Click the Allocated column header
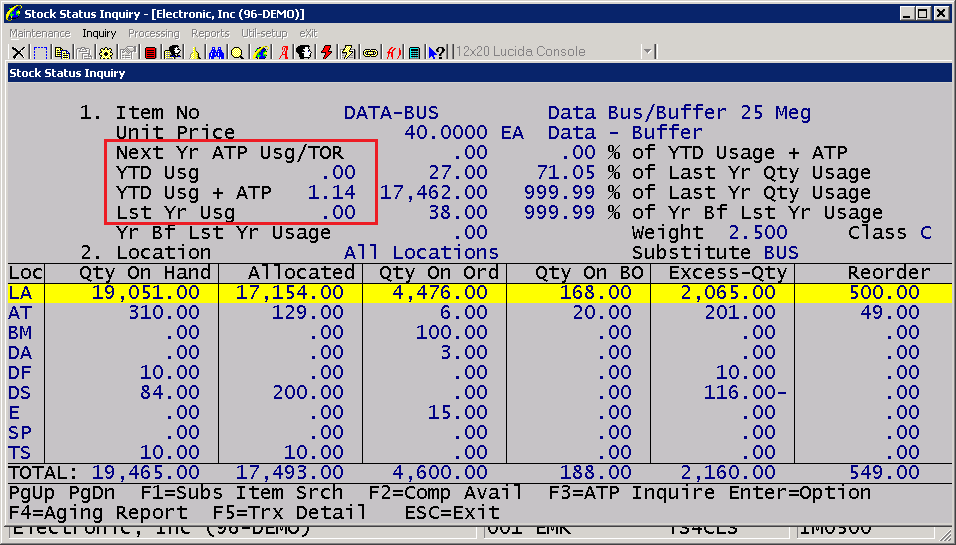956x545 pixels. 301,272
